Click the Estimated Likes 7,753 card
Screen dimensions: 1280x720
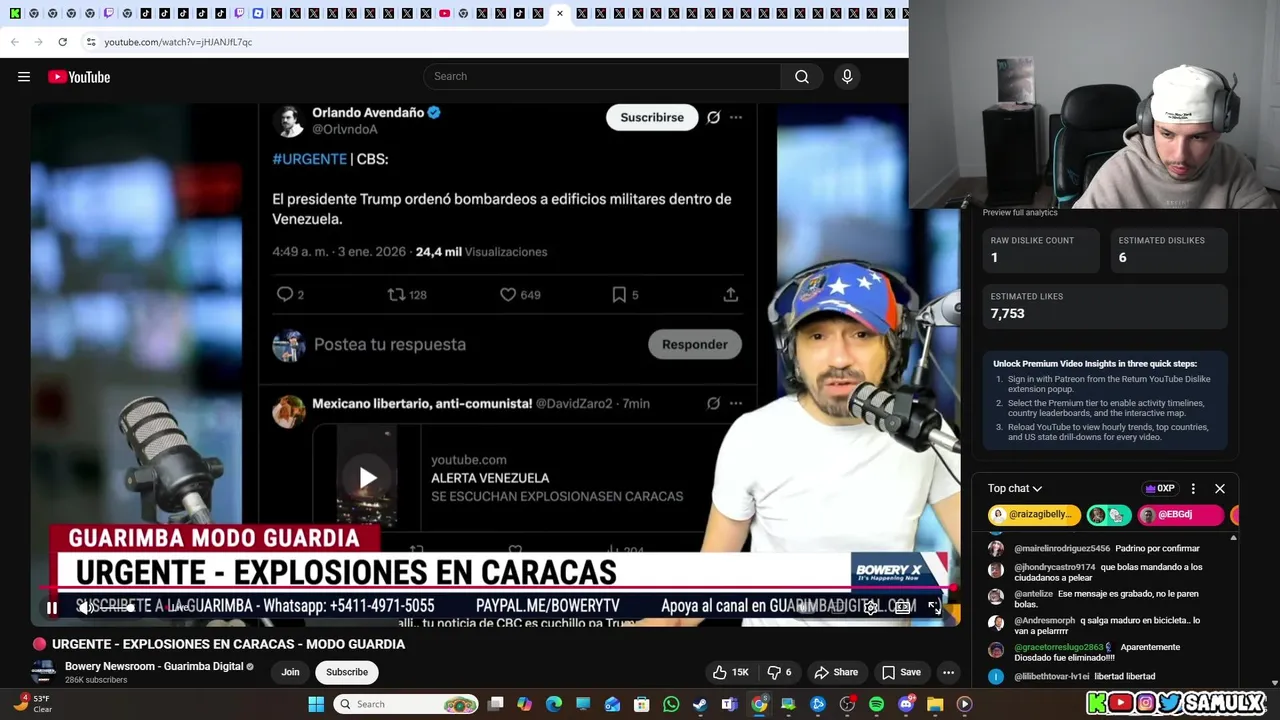click(1105, 306)
